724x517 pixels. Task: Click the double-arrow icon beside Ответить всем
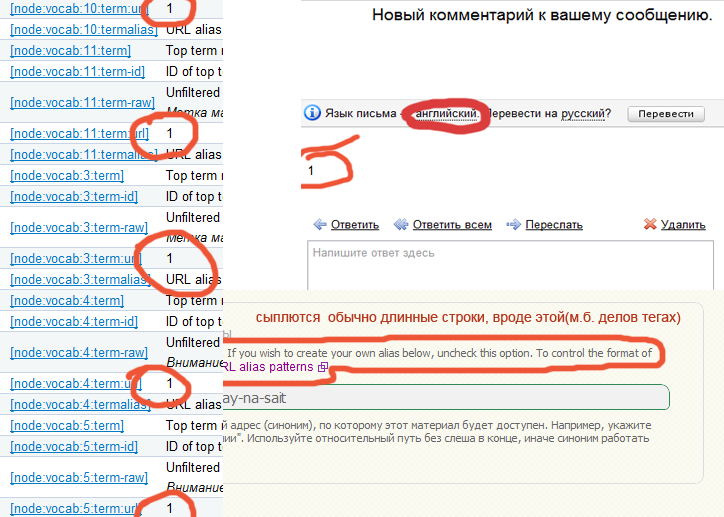401,225
